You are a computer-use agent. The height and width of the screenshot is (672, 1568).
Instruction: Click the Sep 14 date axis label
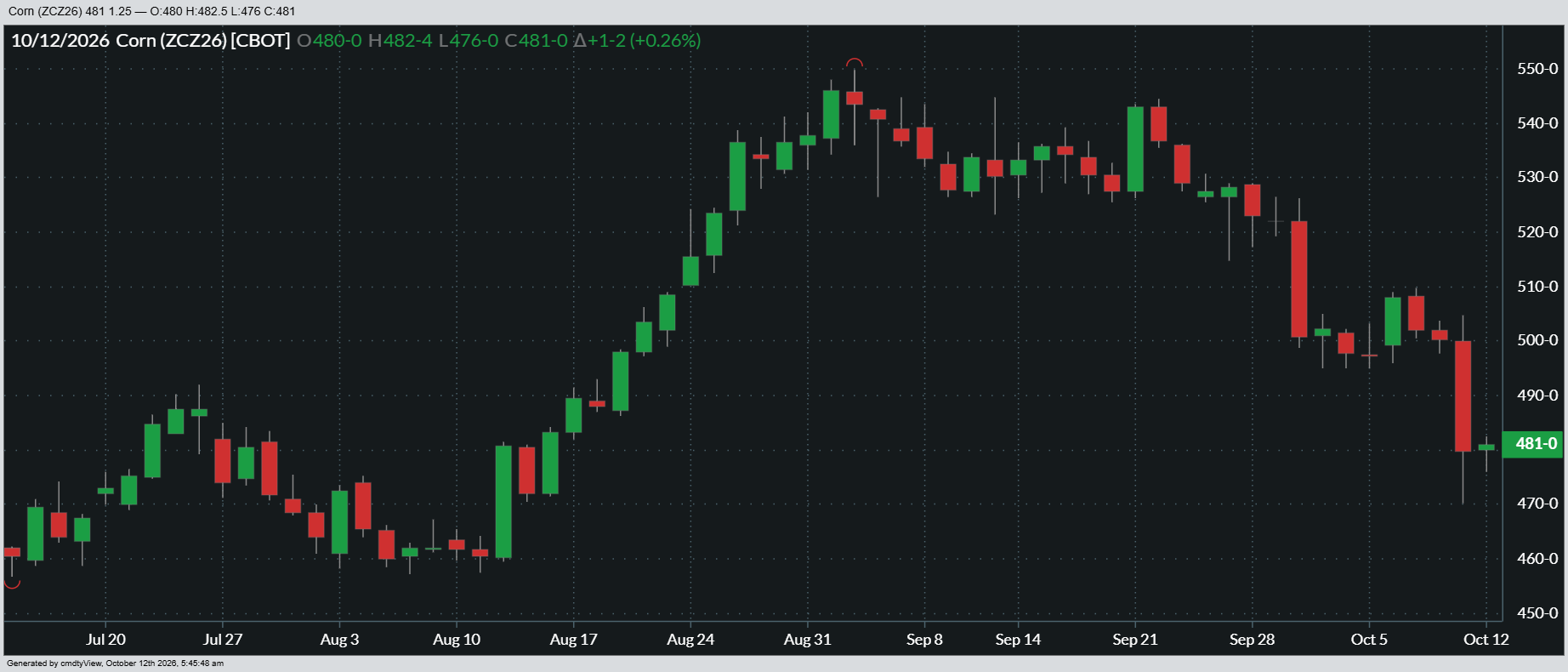(x=1018, y=640)
